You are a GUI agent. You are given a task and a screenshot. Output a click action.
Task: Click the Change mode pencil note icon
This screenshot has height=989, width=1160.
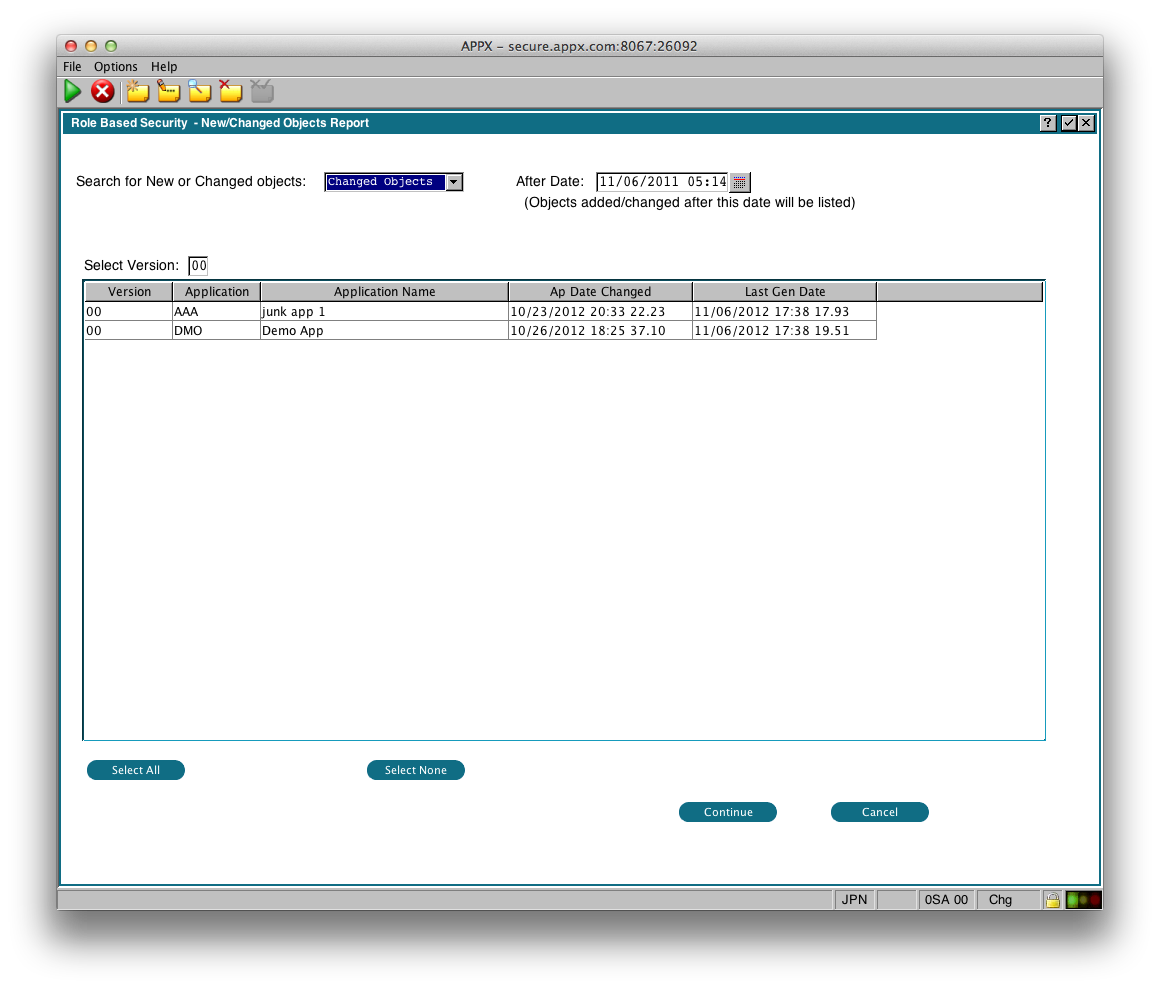coord(169,92)
